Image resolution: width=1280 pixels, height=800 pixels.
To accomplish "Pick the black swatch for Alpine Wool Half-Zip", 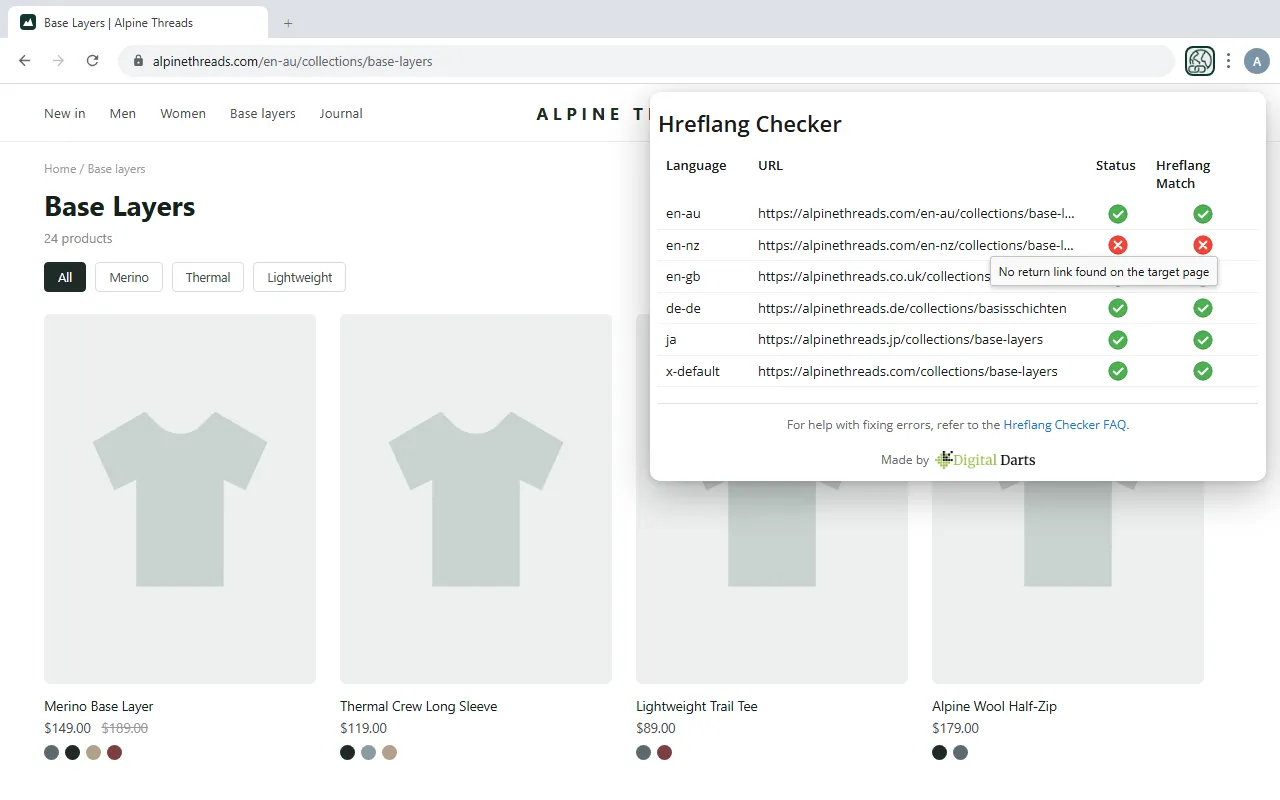I will click(x=939, y=752).
